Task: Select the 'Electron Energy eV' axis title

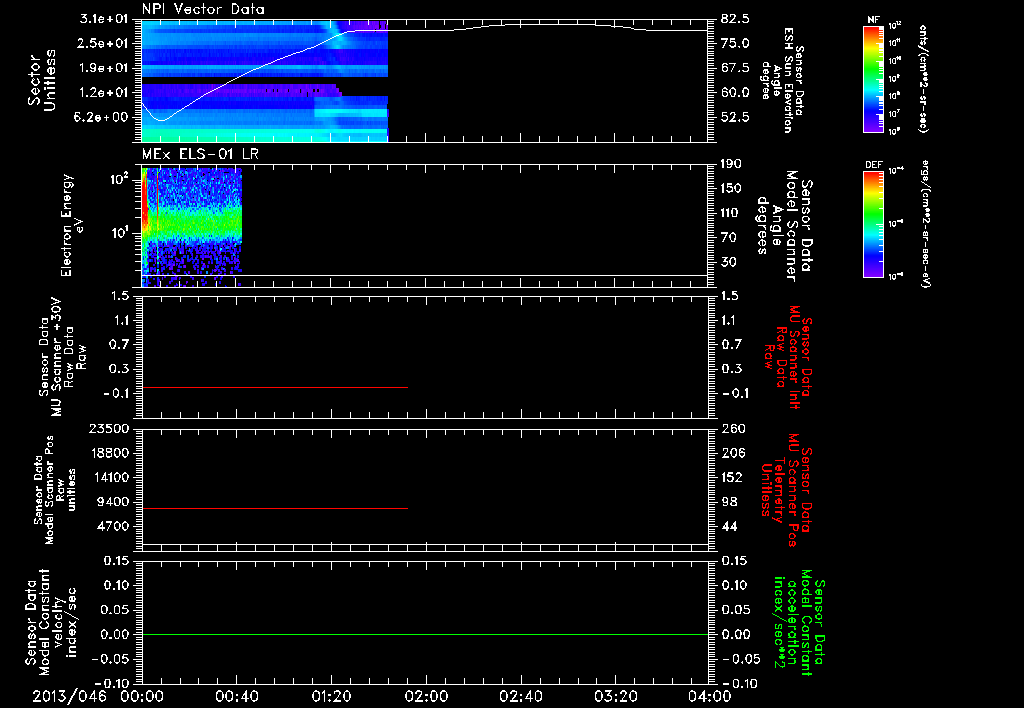Action: tap(72, 226)
